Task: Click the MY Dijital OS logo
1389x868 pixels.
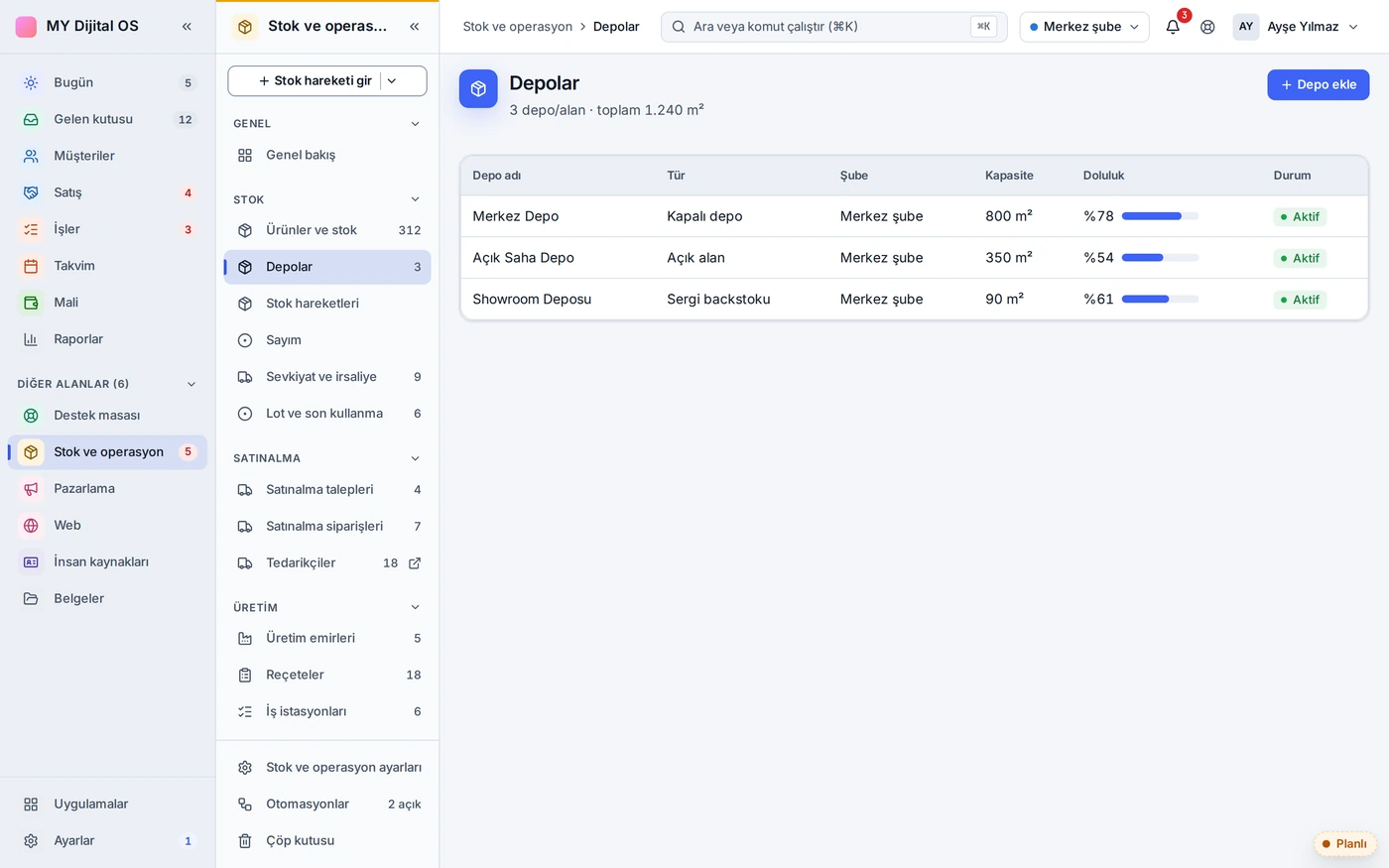Action: point(27,27)
